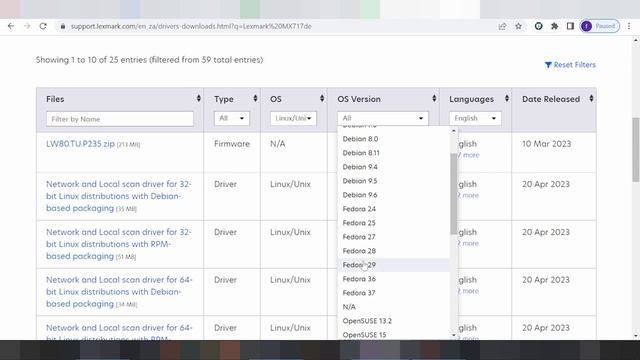This screenshot has width=640, height=360.
Task: Sort by the OS Version column arrows
Action: [x=434, y=98]
